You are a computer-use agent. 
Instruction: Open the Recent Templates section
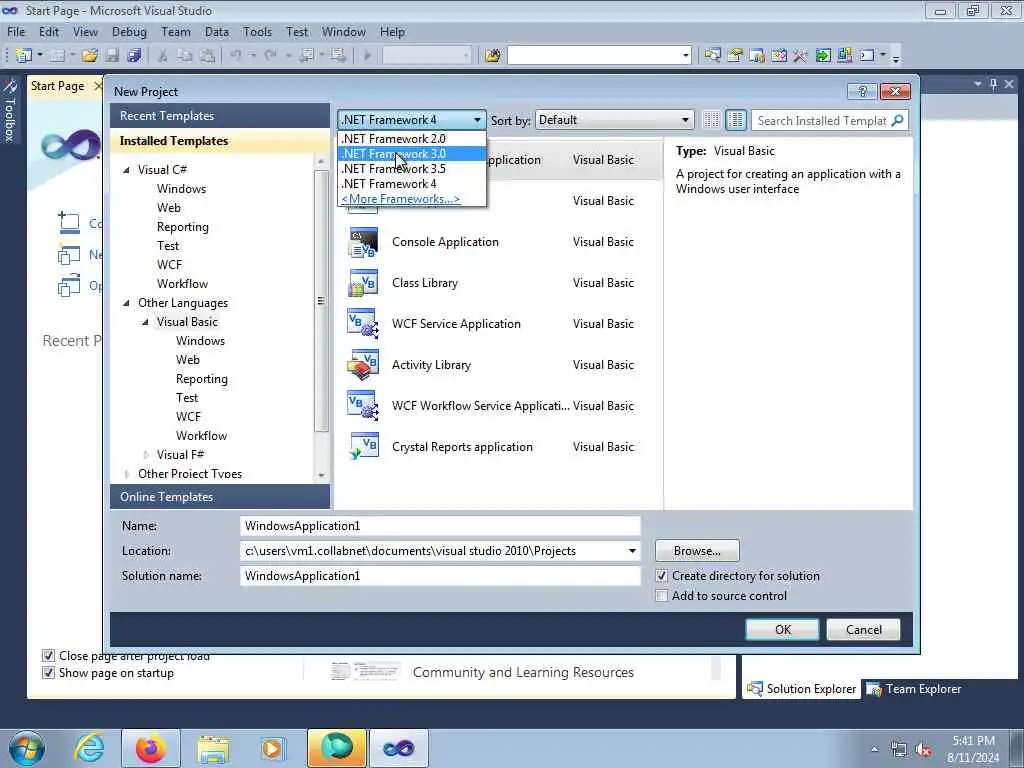click(x=220, y=116)
